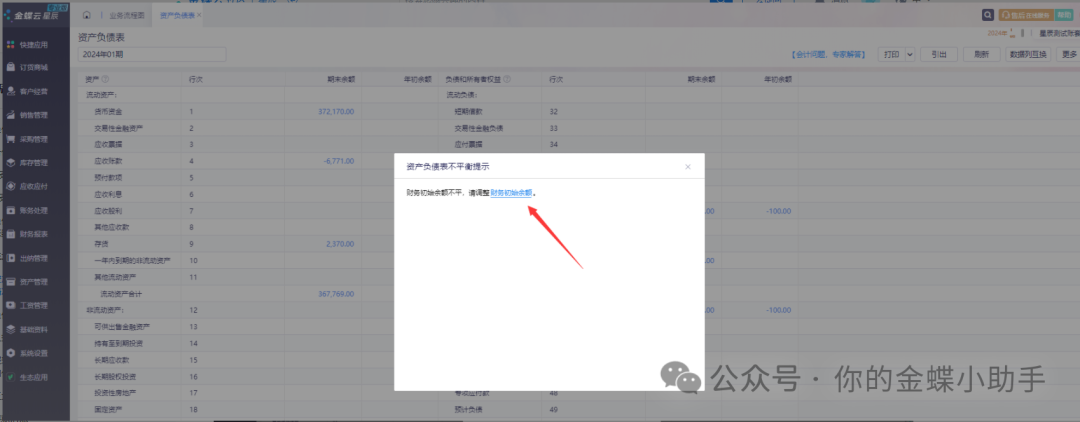The width and height of the screenshot is (1080, 422).
Task: Open 采购管理 shopping cart module
Action: pyautogui.click(x=34, y=139)
